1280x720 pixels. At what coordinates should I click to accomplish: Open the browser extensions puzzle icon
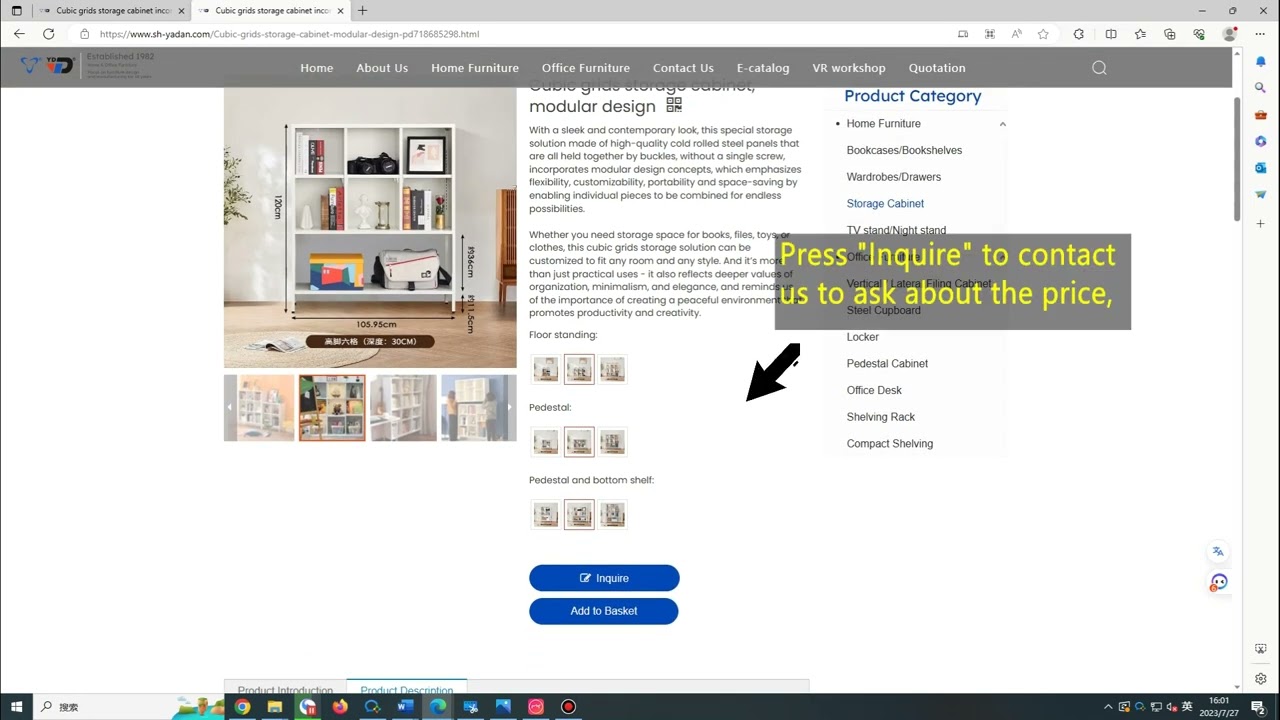(1078, 33)
